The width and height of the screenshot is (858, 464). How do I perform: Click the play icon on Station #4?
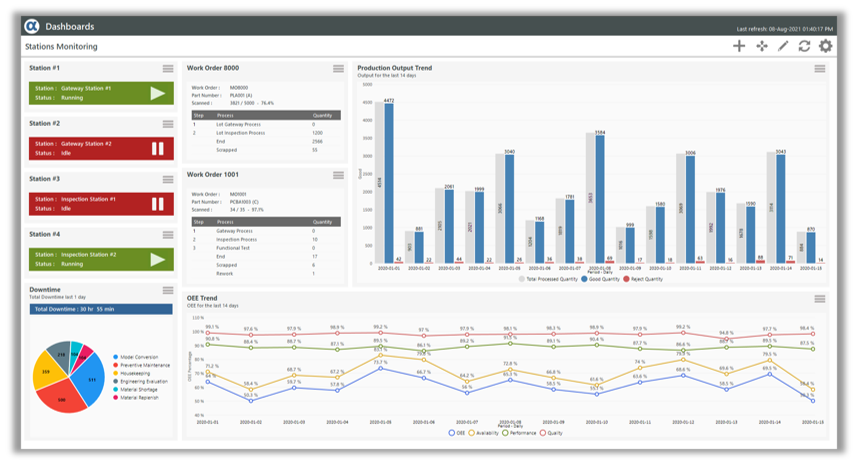[x=157, y=259]
